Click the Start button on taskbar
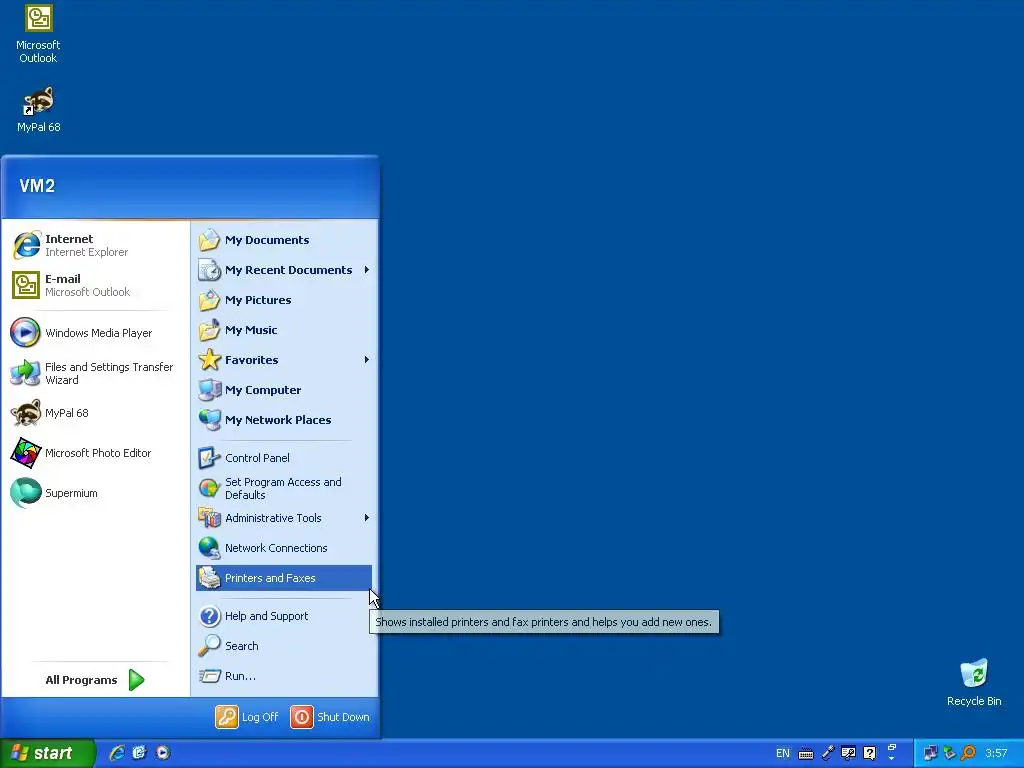Viewport: 1024px width, 768px height. point(47,753)
